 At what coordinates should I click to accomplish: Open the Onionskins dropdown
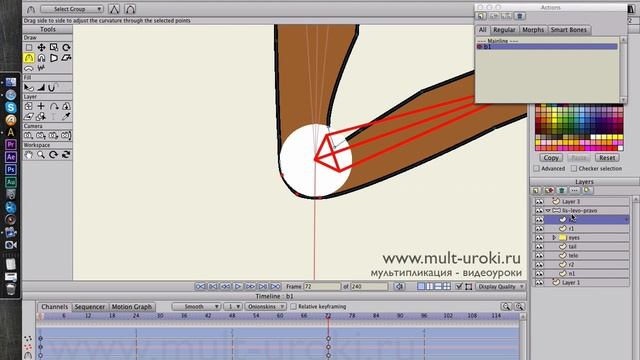click(x=265, y=307)
